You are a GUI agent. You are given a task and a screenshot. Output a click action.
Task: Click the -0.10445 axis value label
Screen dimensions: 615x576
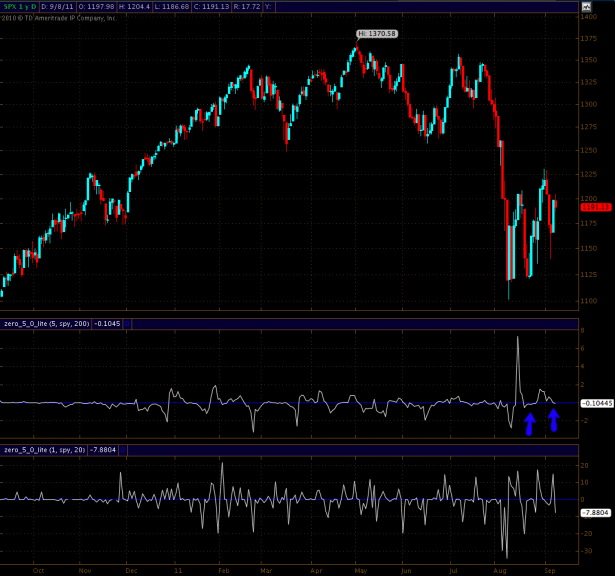point(597,403)
